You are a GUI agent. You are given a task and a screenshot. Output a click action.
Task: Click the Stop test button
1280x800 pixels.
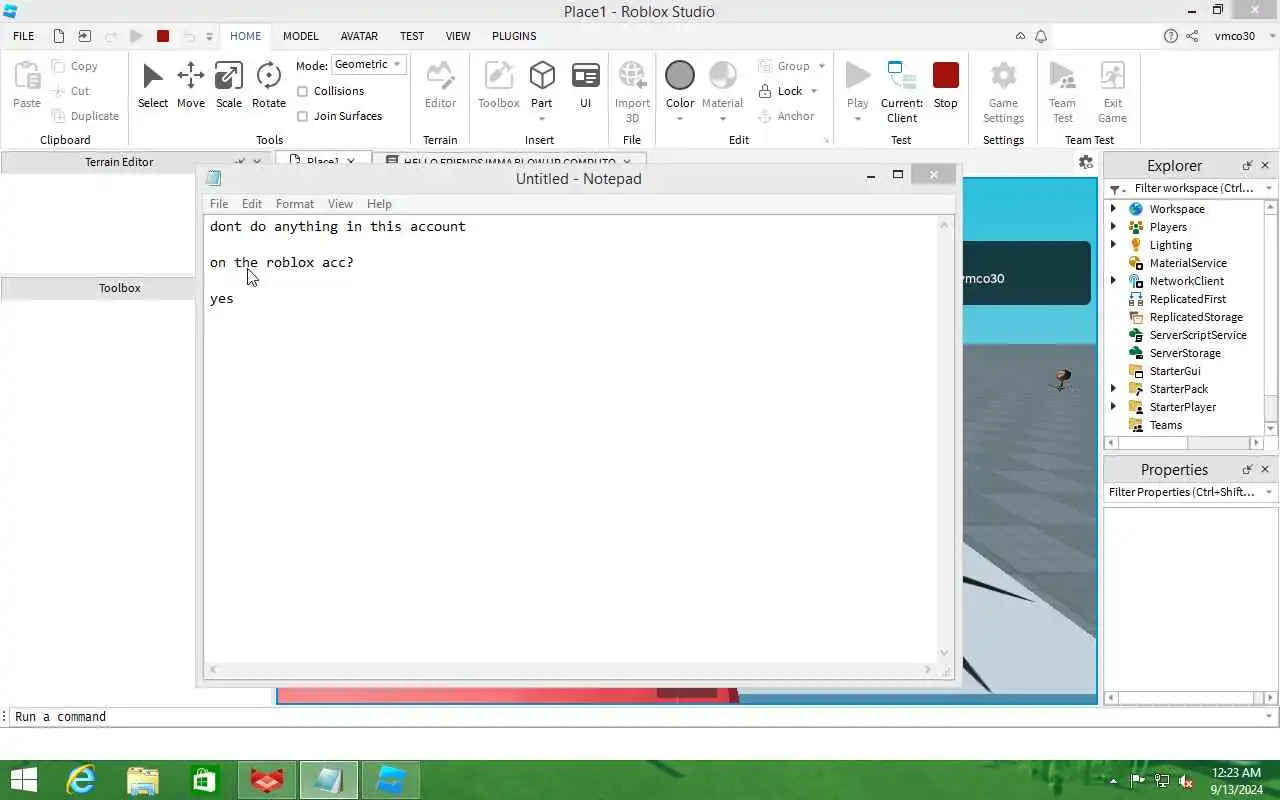(x=945, y=85)
